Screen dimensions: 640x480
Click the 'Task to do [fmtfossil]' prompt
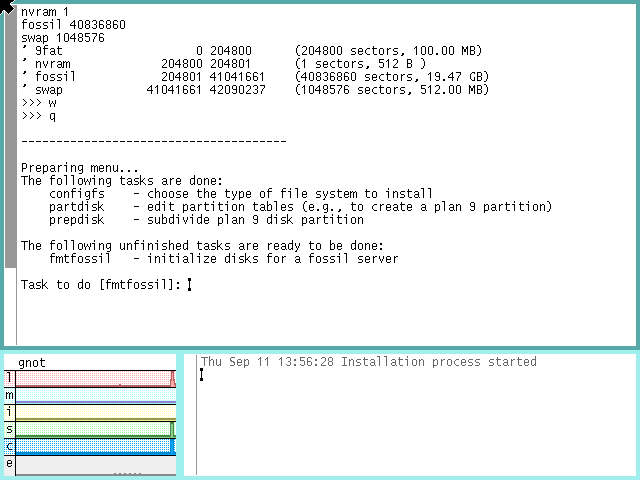point(101,285)
